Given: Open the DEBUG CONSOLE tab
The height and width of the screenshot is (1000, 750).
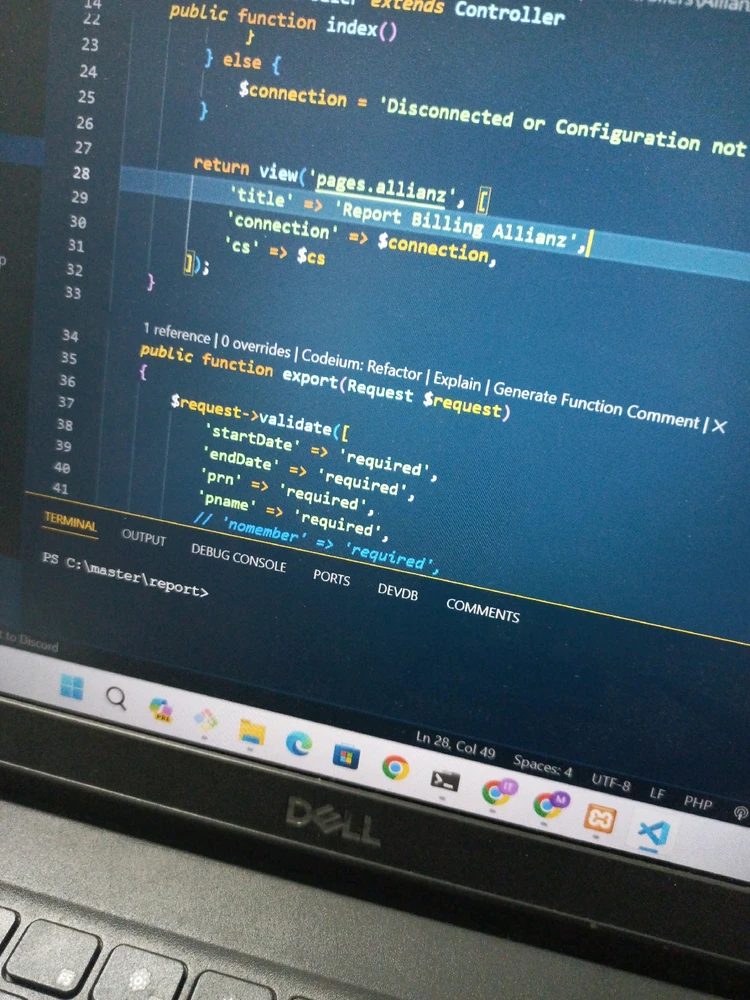Looking at the screenshot, I should click(x=238, y=557).
